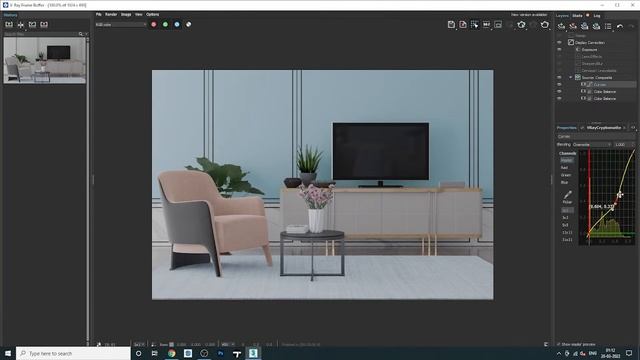Toggle the red channel circle button
The width and height of the screenshot is (640, 360).
point(154,24)
